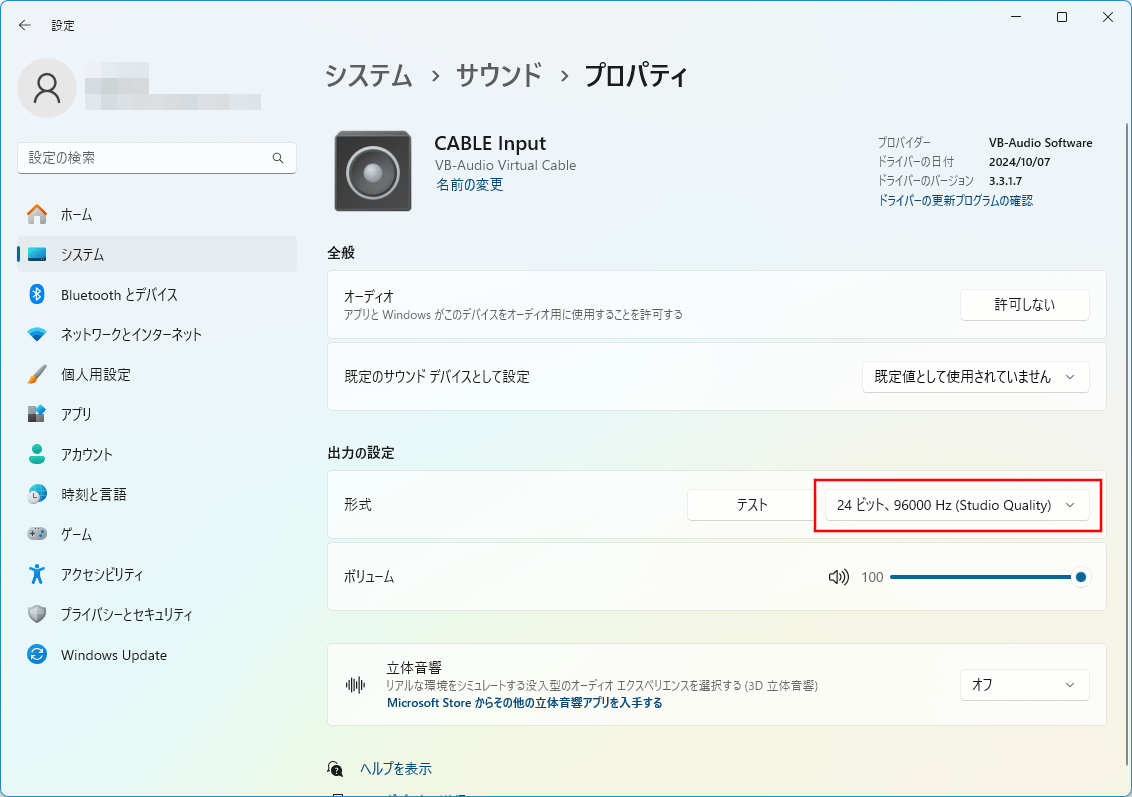The height and width of the screenshot is (797, 1132).
Task: Go back with the arrow icon
Action: coord(25,25)
